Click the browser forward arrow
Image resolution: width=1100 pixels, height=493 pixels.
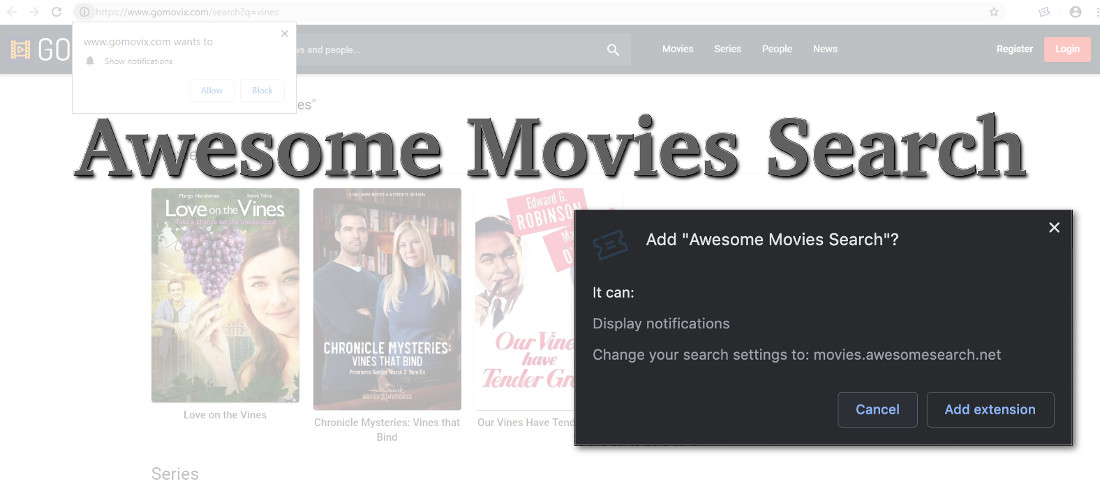pos(34,12)
